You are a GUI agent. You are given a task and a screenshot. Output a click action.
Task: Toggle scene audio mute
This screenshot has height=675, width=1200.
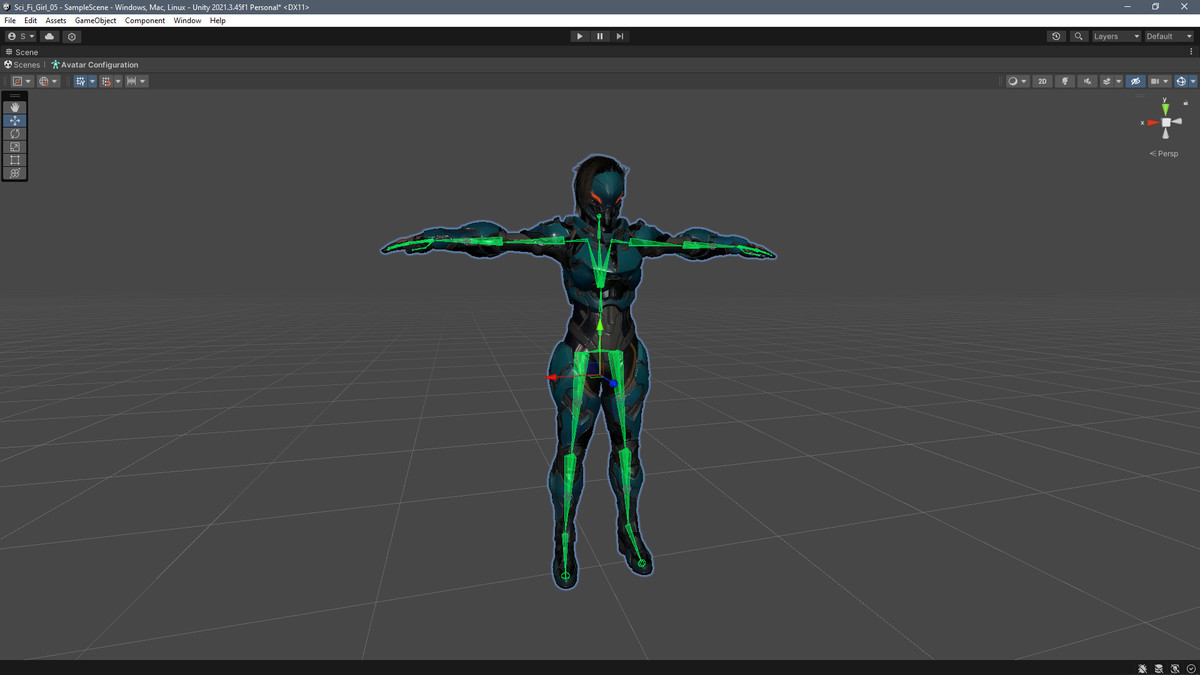tap(1087, 81)
